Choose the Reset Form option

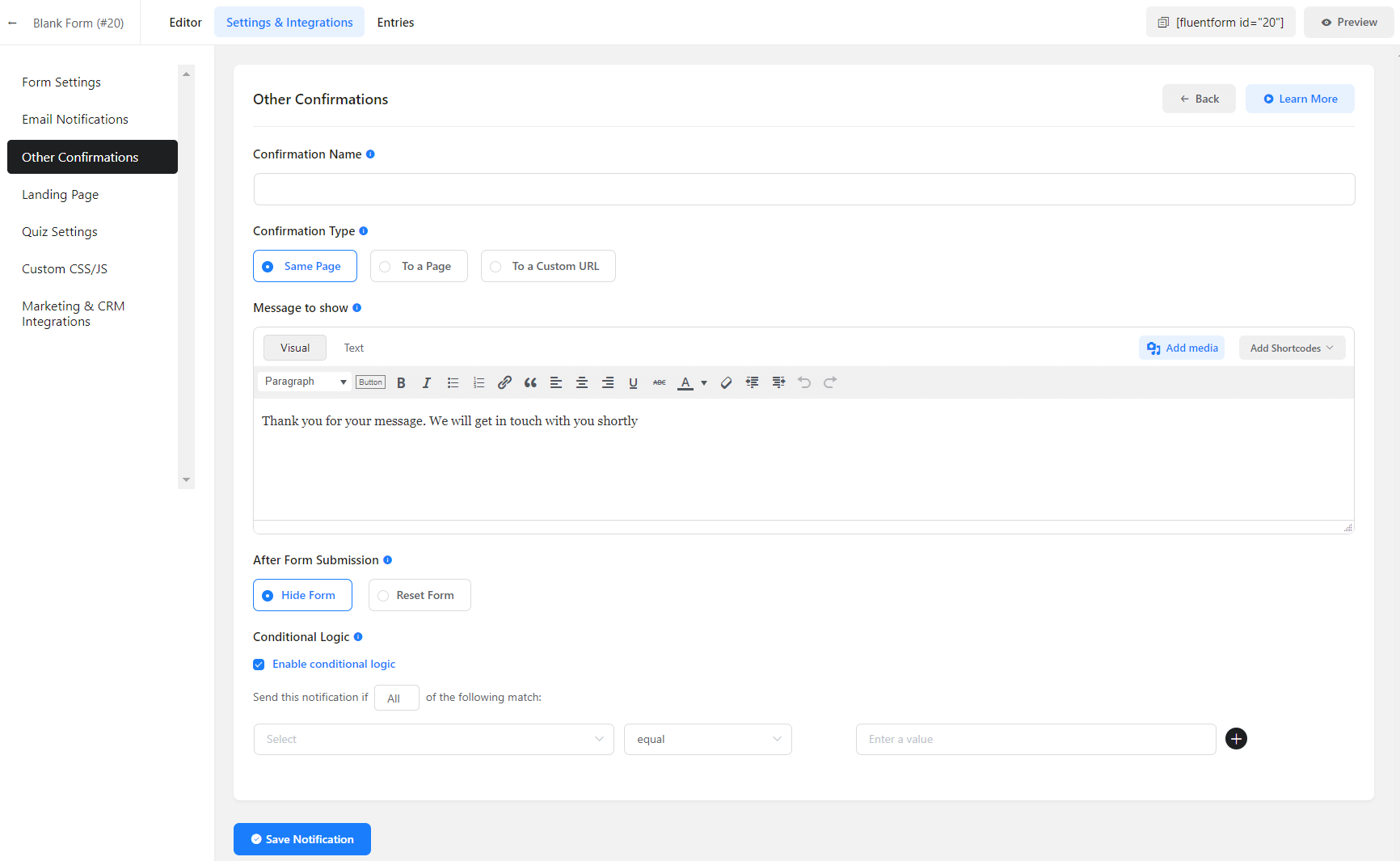pos(420,595)
